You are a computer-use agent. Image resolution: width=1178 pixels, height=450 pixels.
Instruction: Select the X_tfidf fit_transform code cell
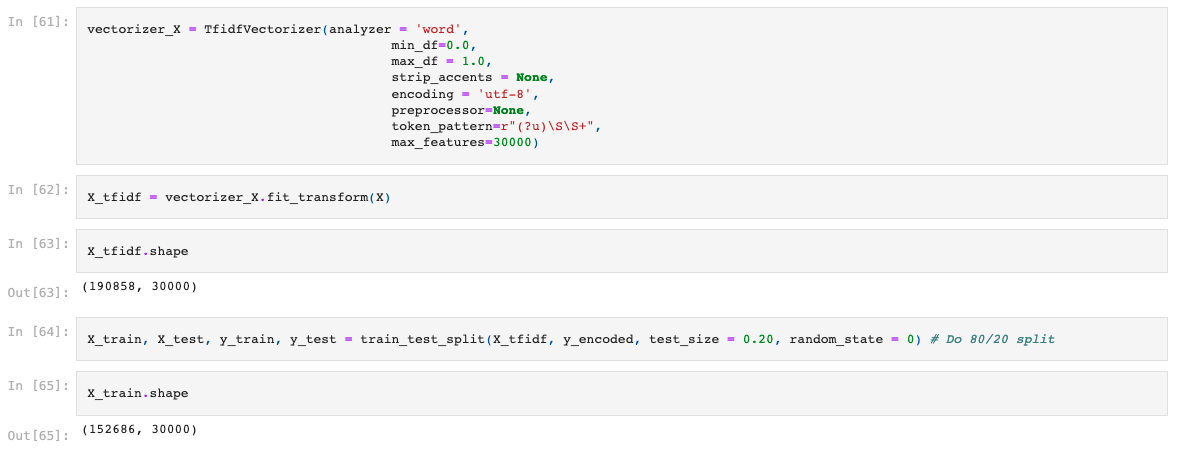point(621,197)
